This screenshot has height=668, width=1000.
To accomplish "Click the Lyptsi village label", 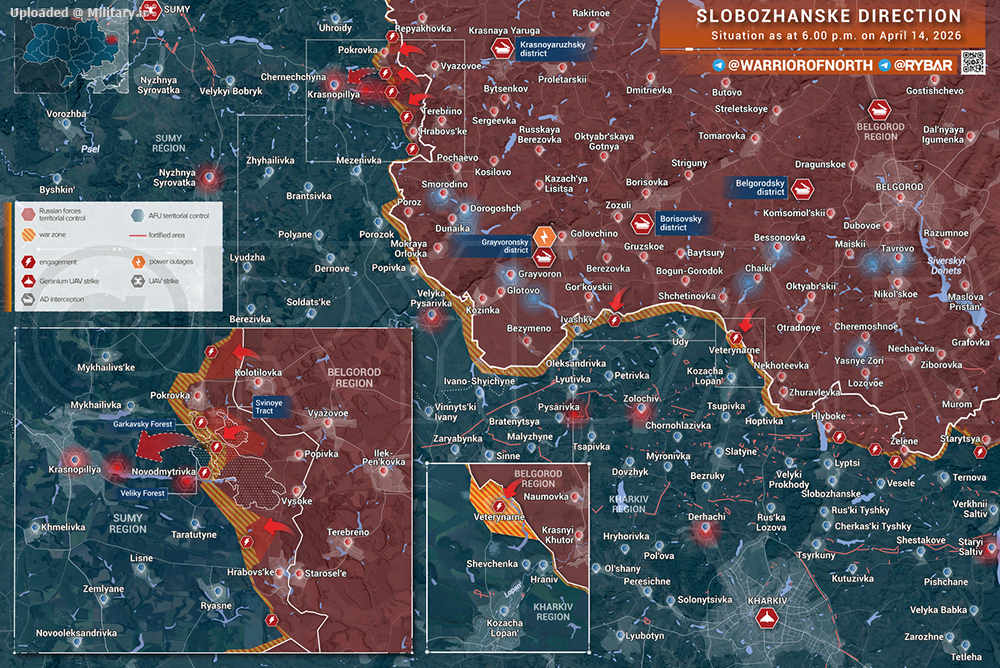I will [x=847, y=463].
